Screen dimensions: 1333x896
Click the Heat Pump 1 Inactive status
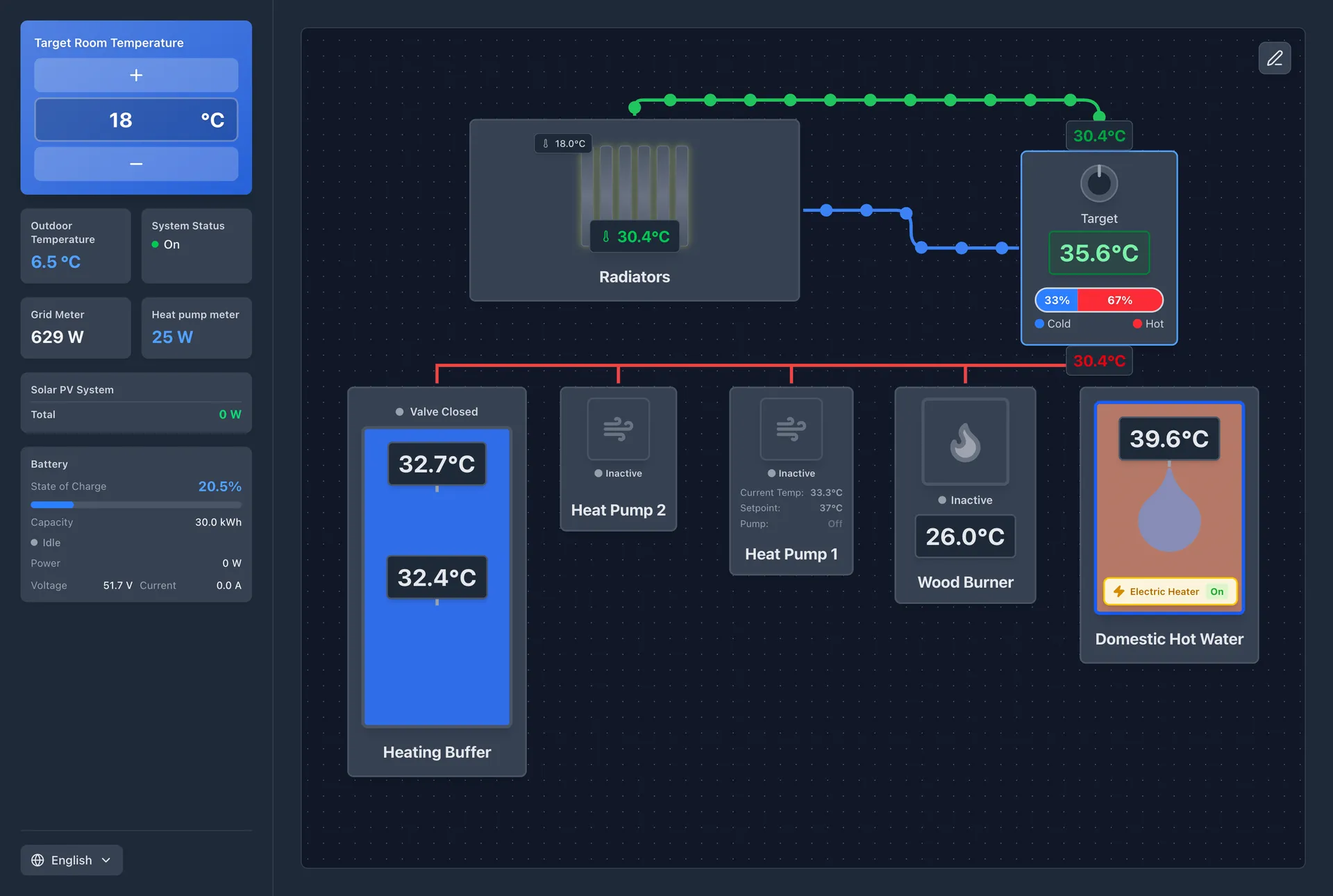(x=791, y=473)
